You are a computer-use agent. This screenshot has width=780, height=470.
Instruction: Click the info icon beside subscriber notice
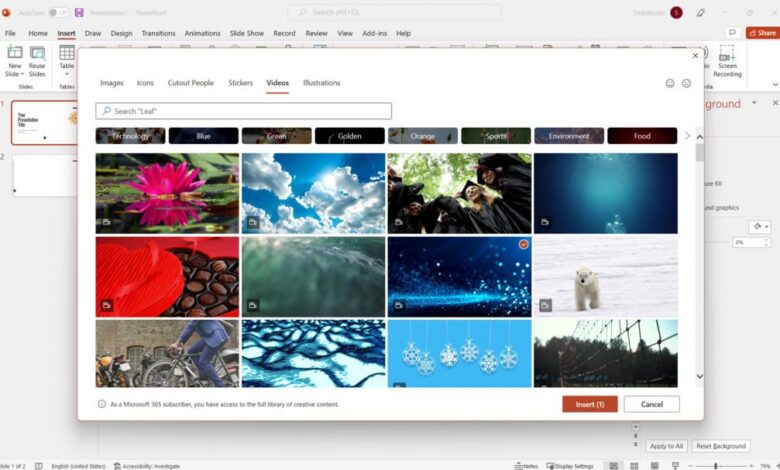coord(101,404)
